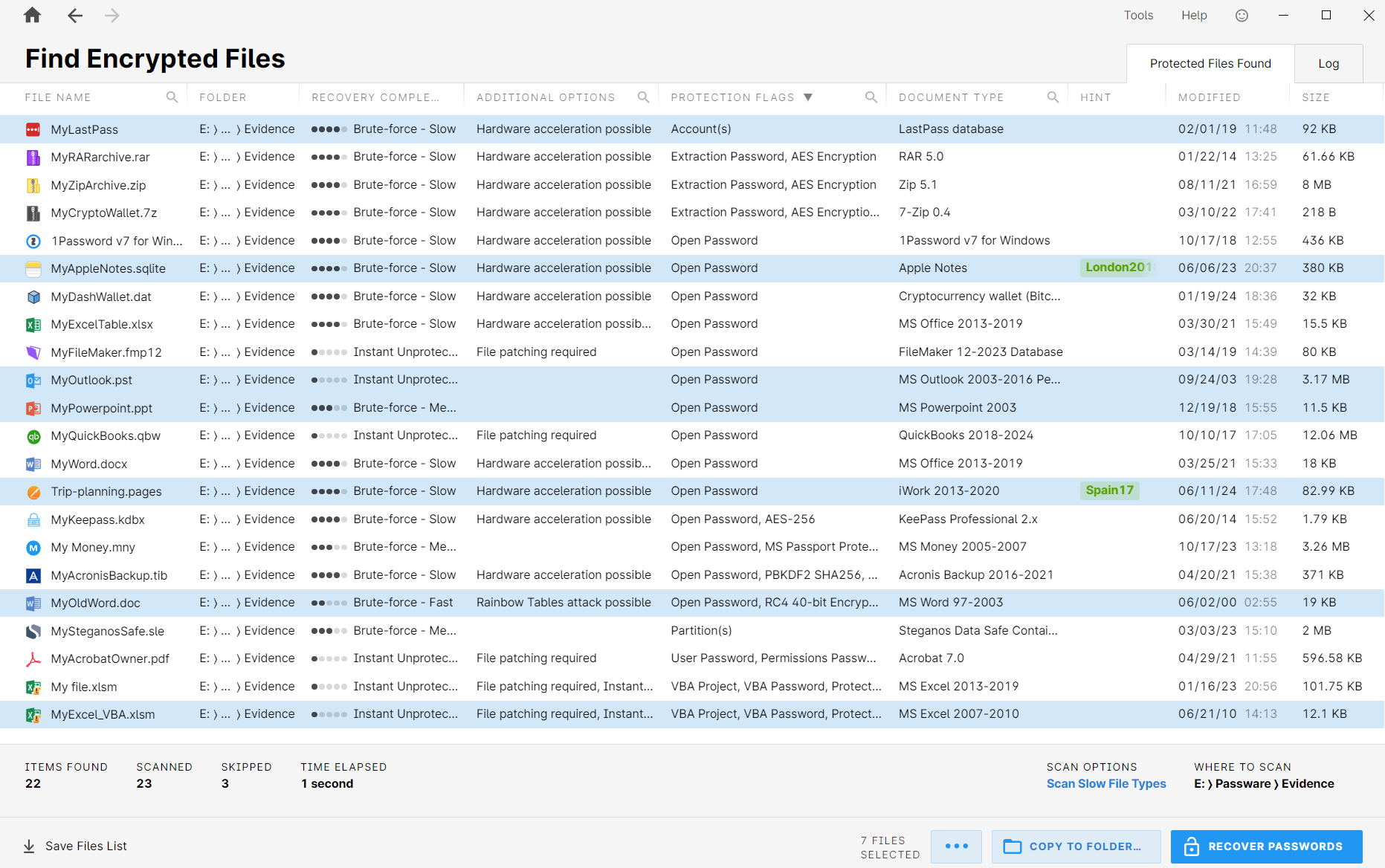This screenshot has width=1385, height=868.
Task: Click Copy to Folder button
Action: point(1076,846)
